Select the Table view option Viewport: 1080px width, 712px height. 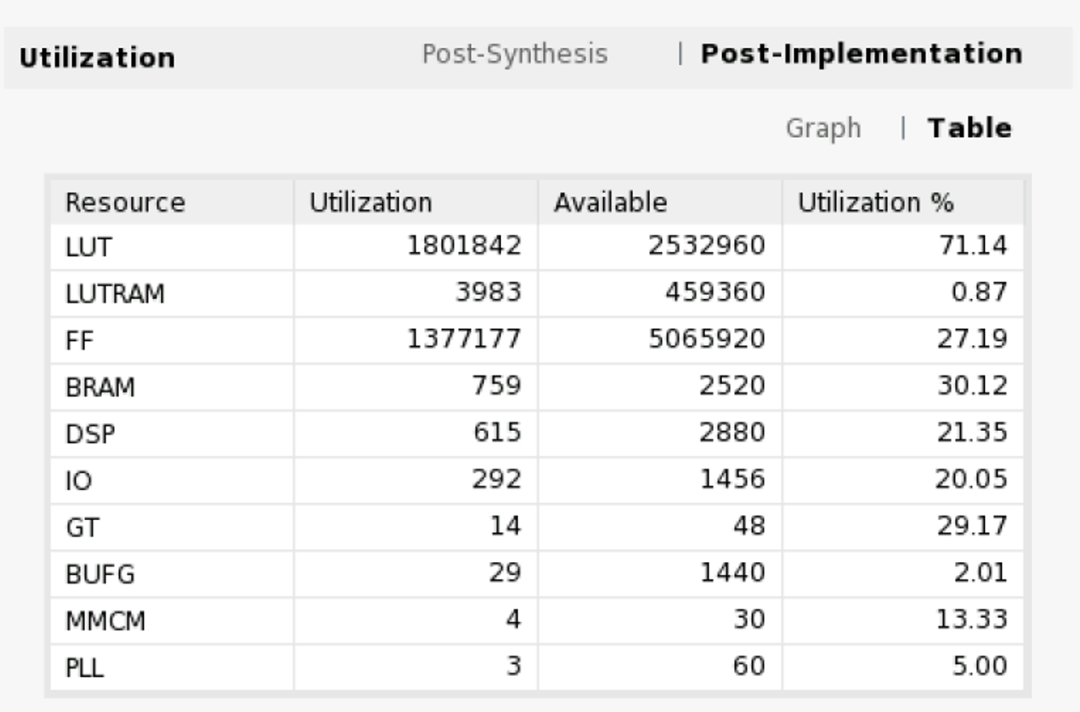point(969,129)
